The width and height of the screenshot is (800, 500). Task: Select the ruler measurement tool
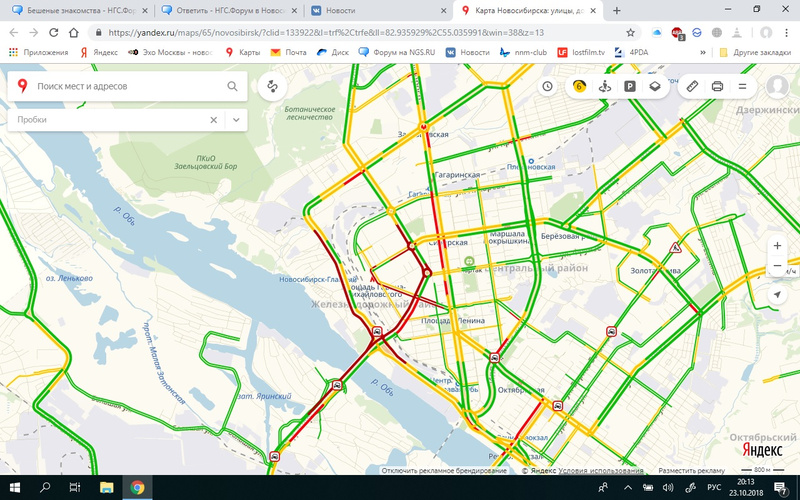point(692,86)
